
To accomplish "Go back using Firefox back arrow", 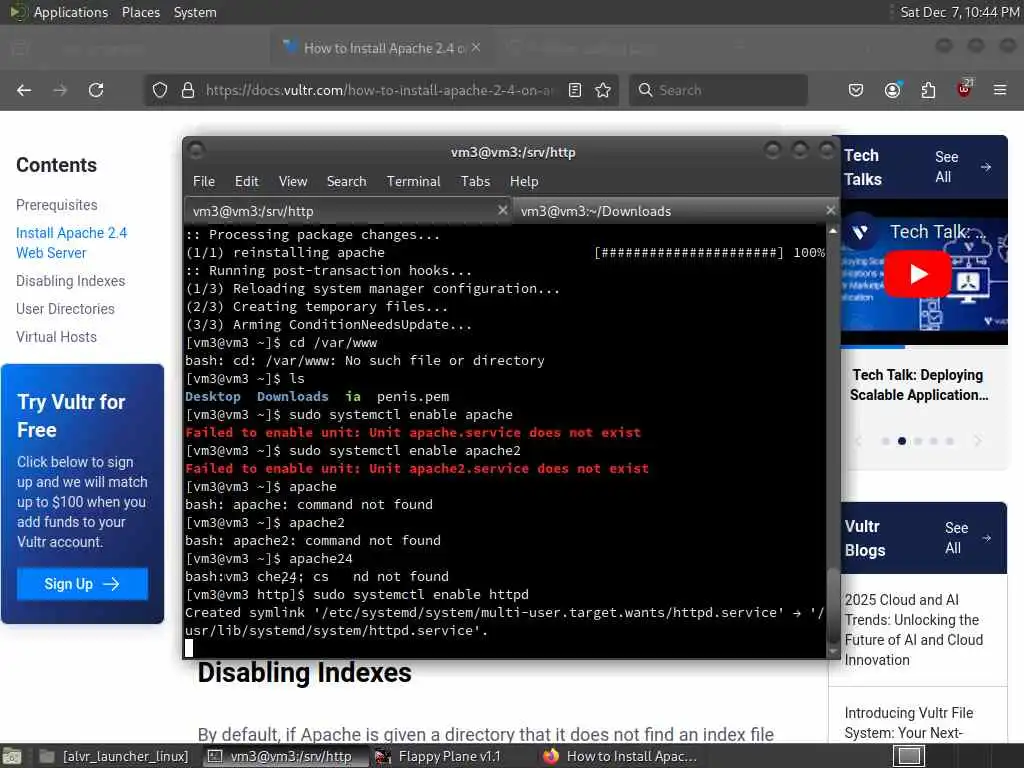I will tap(24, 90).
